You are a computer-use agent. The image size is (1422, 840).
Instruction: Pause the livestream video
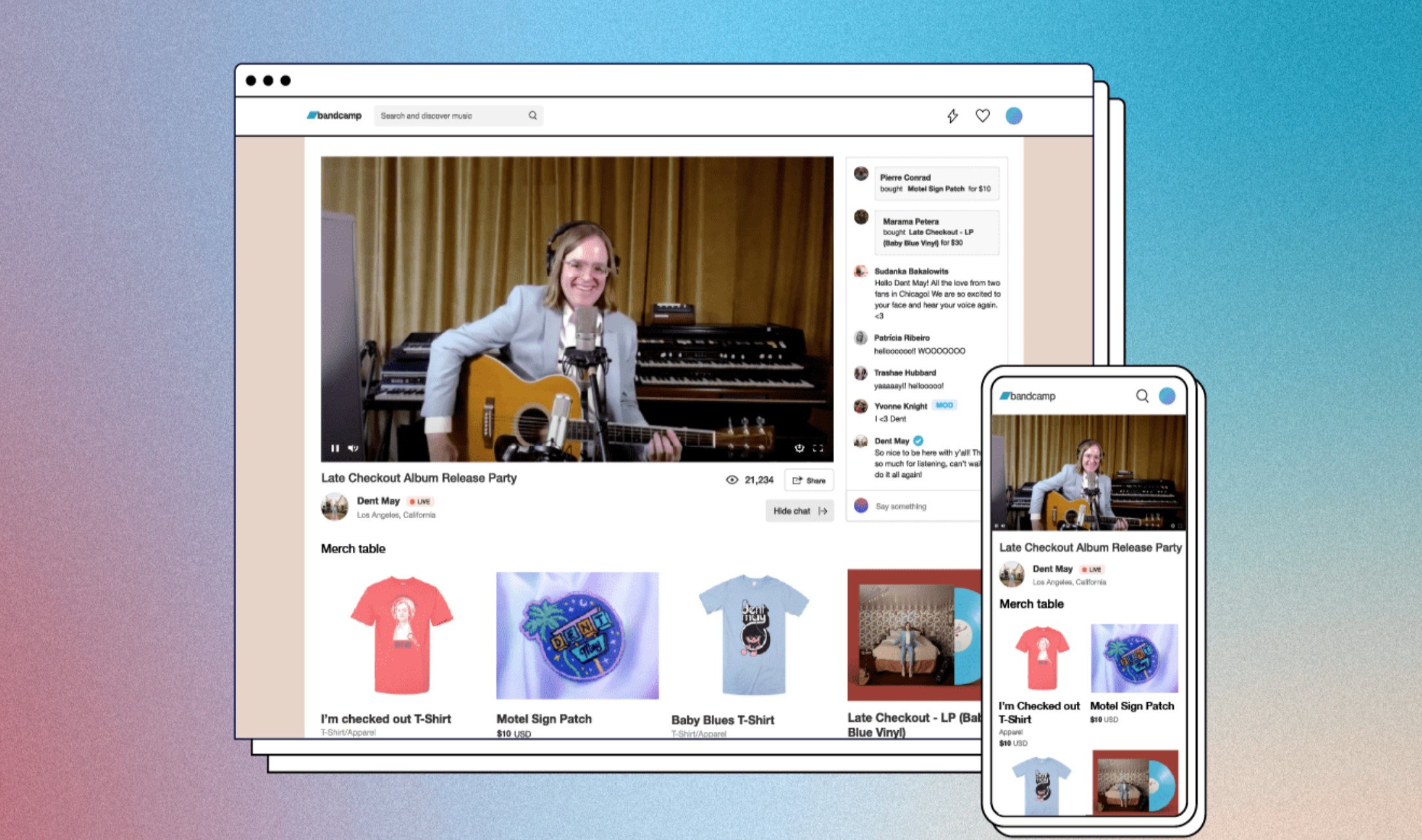tap(335, 448)
